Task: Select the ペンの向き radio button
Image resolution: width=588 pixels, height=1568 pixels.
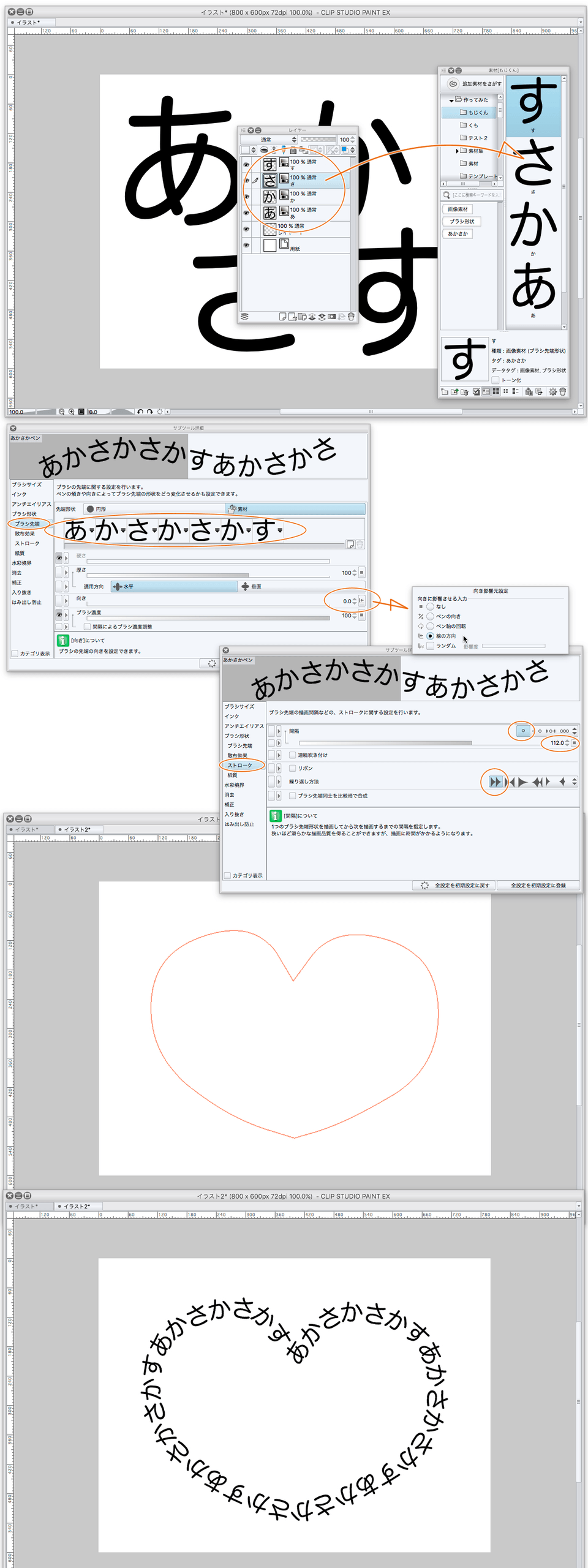Action: click(430, 616)
